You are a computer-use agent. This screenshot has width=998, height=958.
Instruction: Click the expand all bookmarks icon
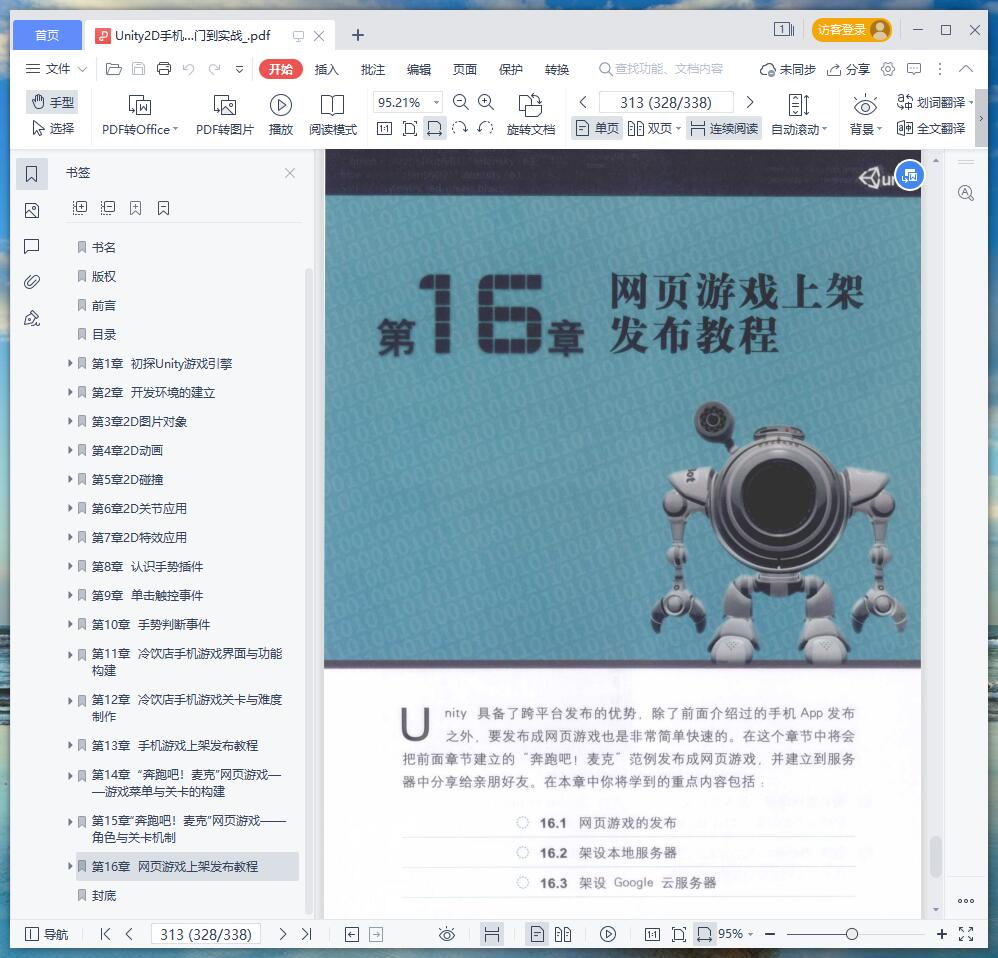pyautogui.click(x=80, y=208)
